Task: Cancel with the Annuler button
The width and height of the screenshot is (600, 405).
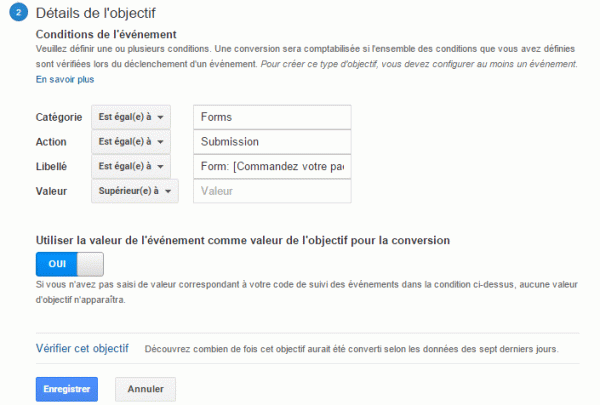Action: [145, 388]
